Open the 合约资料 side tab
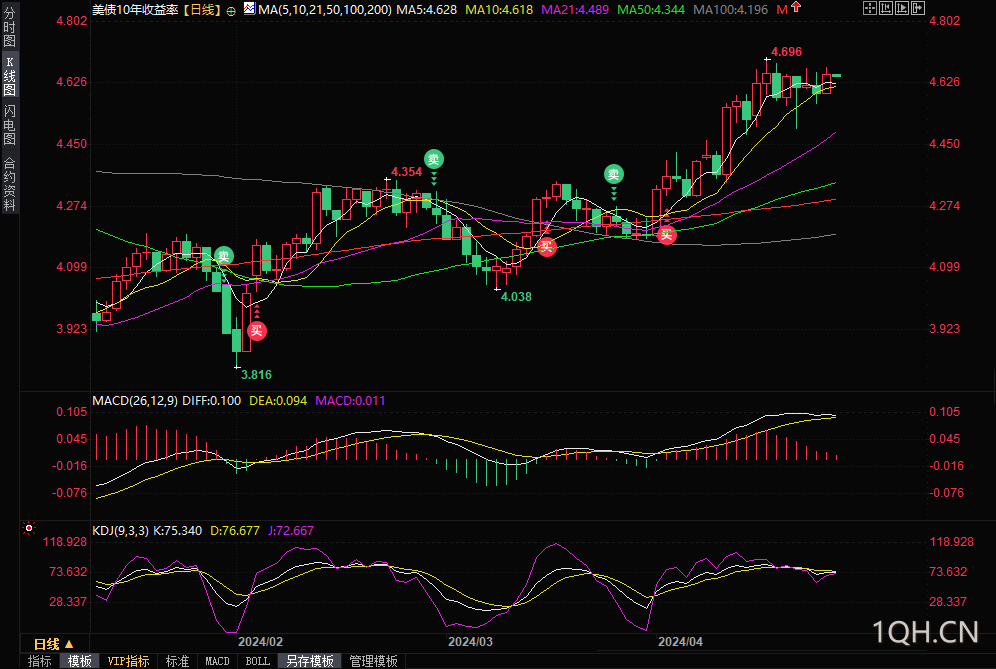Viewport: 996px width, 669px height. 9,184
